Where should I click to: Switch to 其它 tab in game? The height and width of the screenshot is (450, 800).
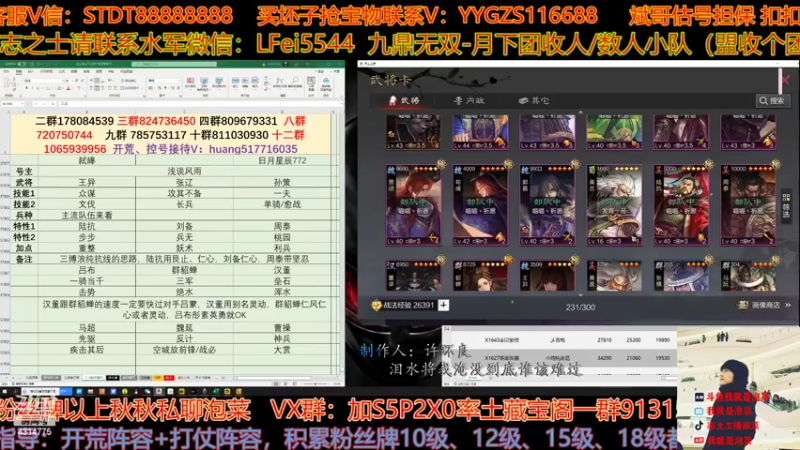(x=534, y=101)
